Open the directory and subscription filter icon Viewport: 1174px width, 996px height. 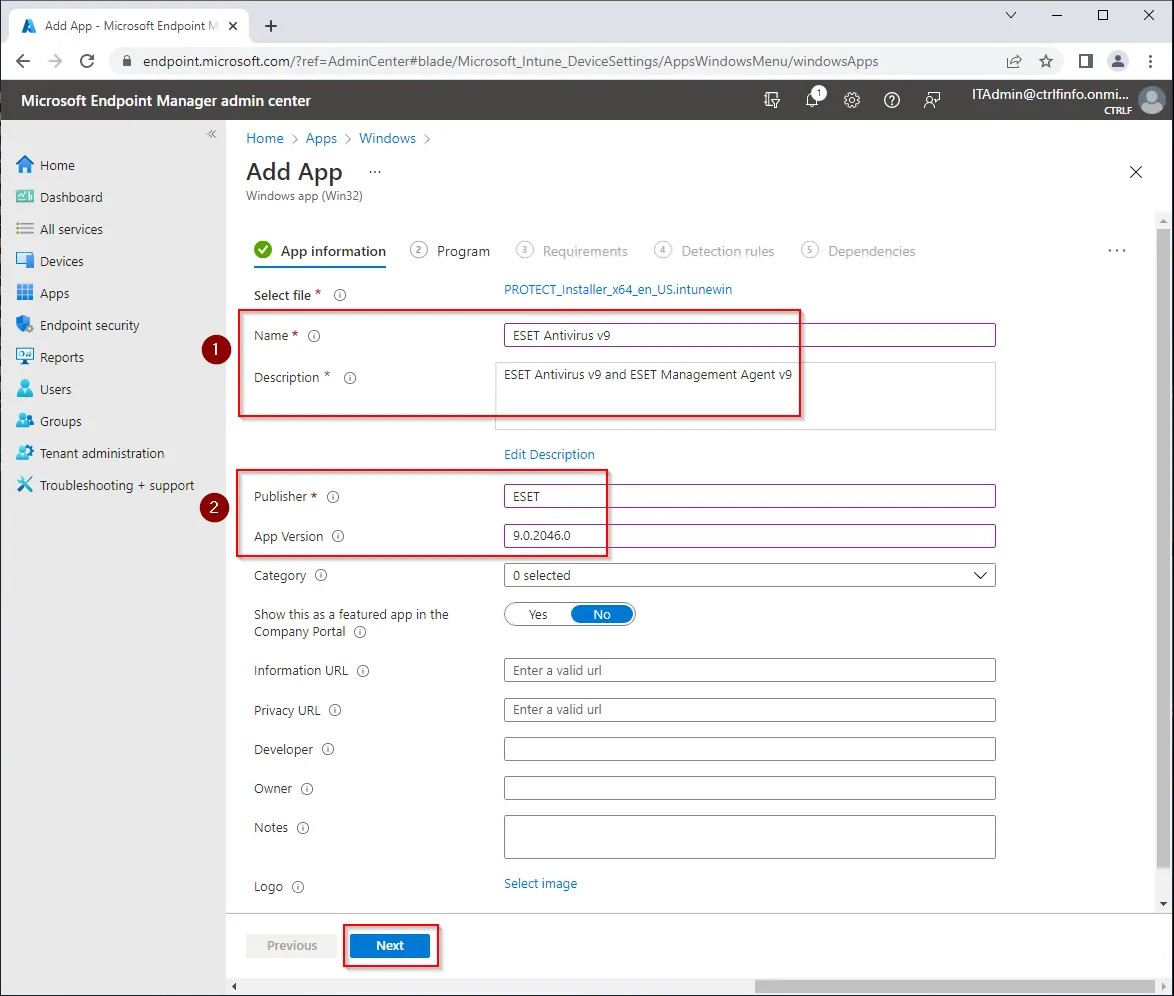tap(772, 100)
